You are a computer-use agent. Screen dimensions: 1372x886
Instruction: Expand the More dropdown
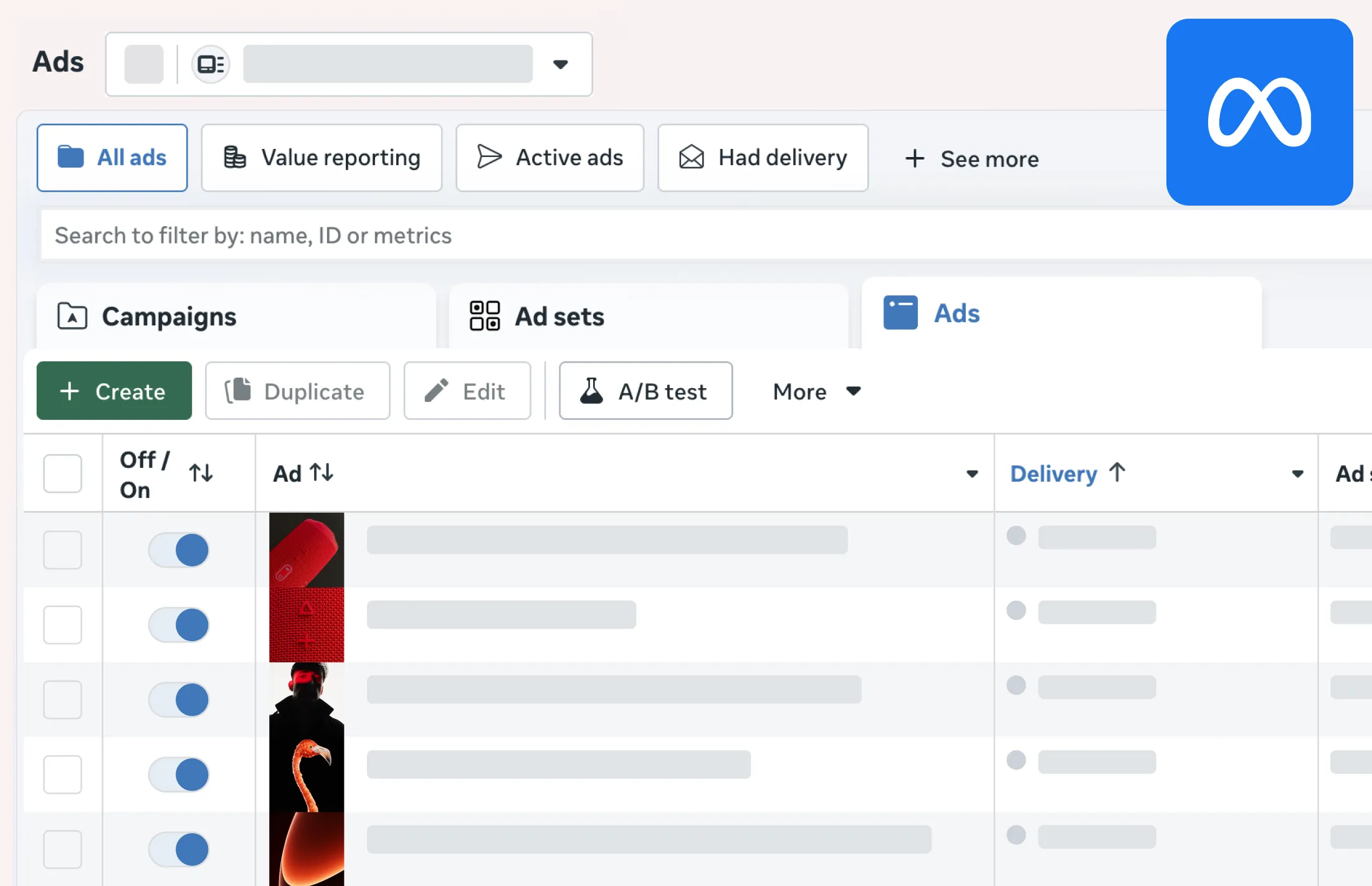coord(817,391)
